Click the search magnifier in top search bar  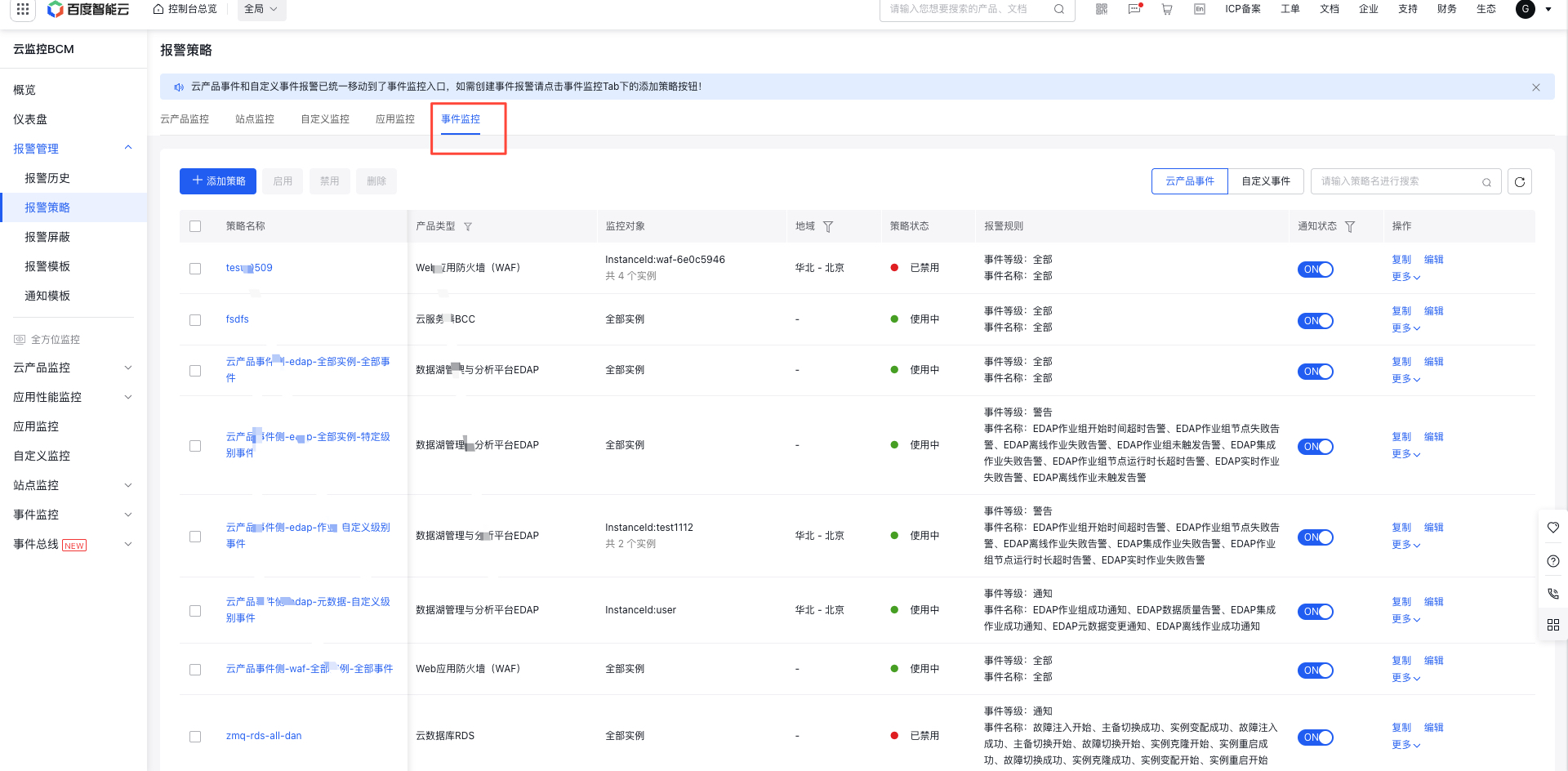click(x=1059, y=9)
